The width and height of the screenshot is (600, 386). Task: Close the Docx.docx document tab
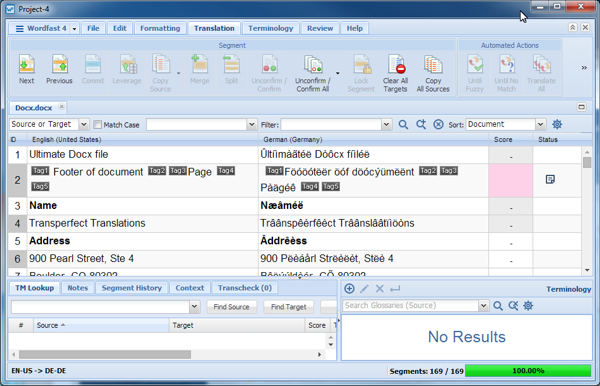coord(61,107)
